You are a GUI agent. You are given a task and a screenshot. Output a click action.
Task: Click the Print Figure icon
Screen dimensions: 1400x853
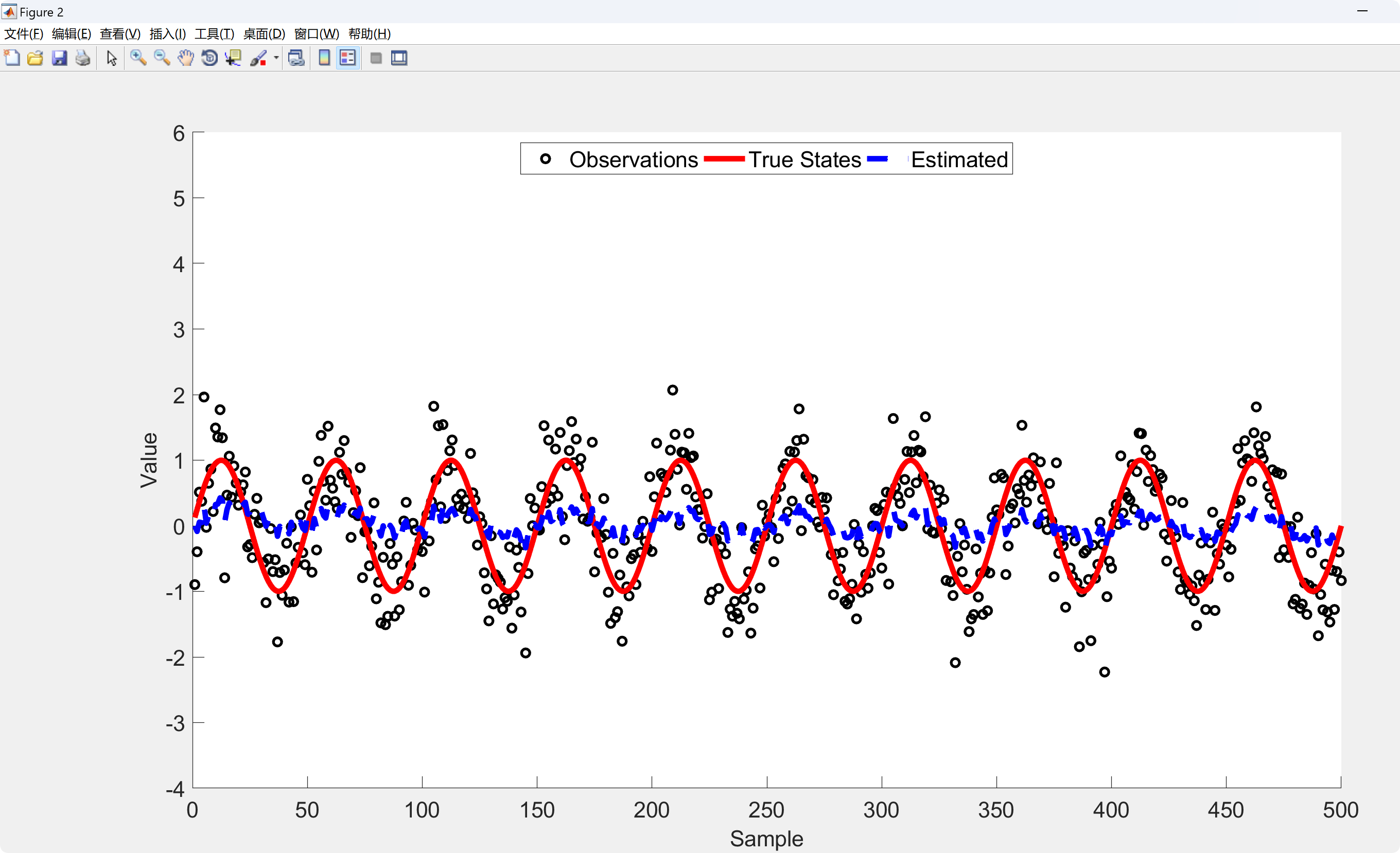[x=83, y=58]
